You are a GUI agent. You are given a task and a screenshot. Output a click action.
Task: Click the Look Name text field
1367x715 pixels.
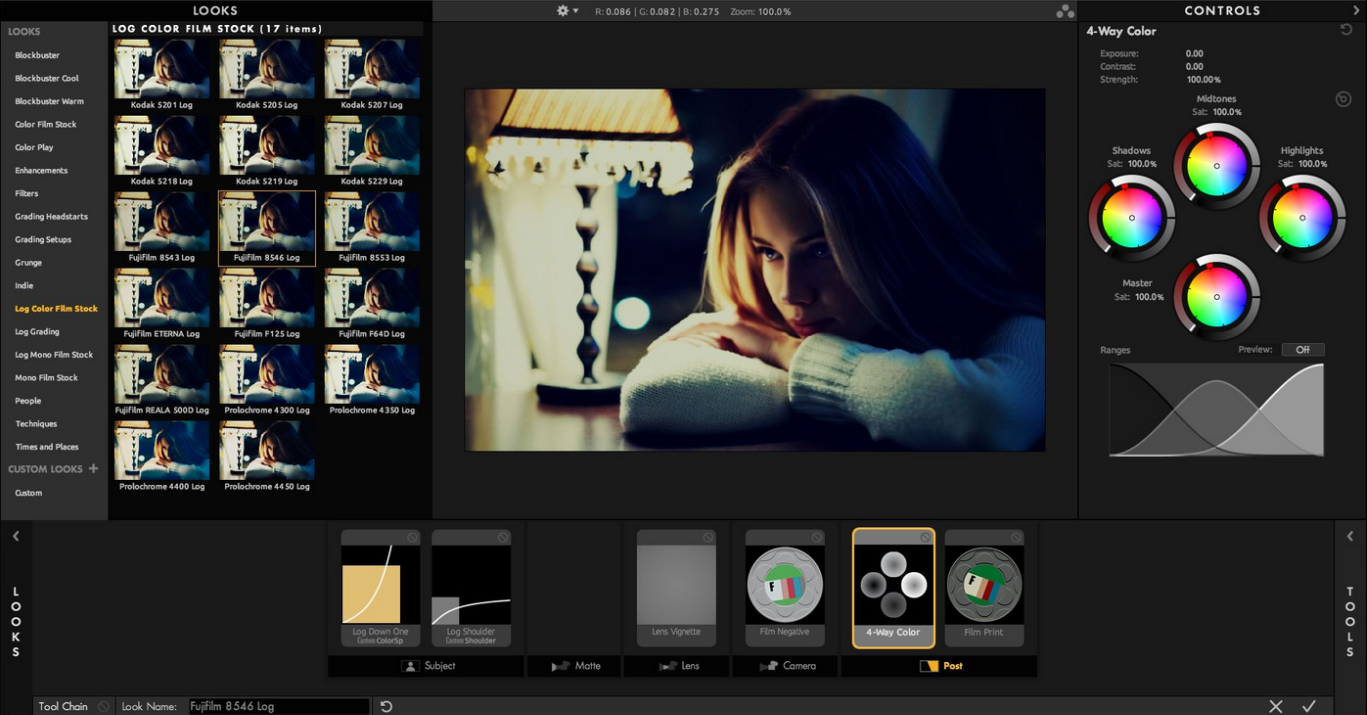(279, 706)
